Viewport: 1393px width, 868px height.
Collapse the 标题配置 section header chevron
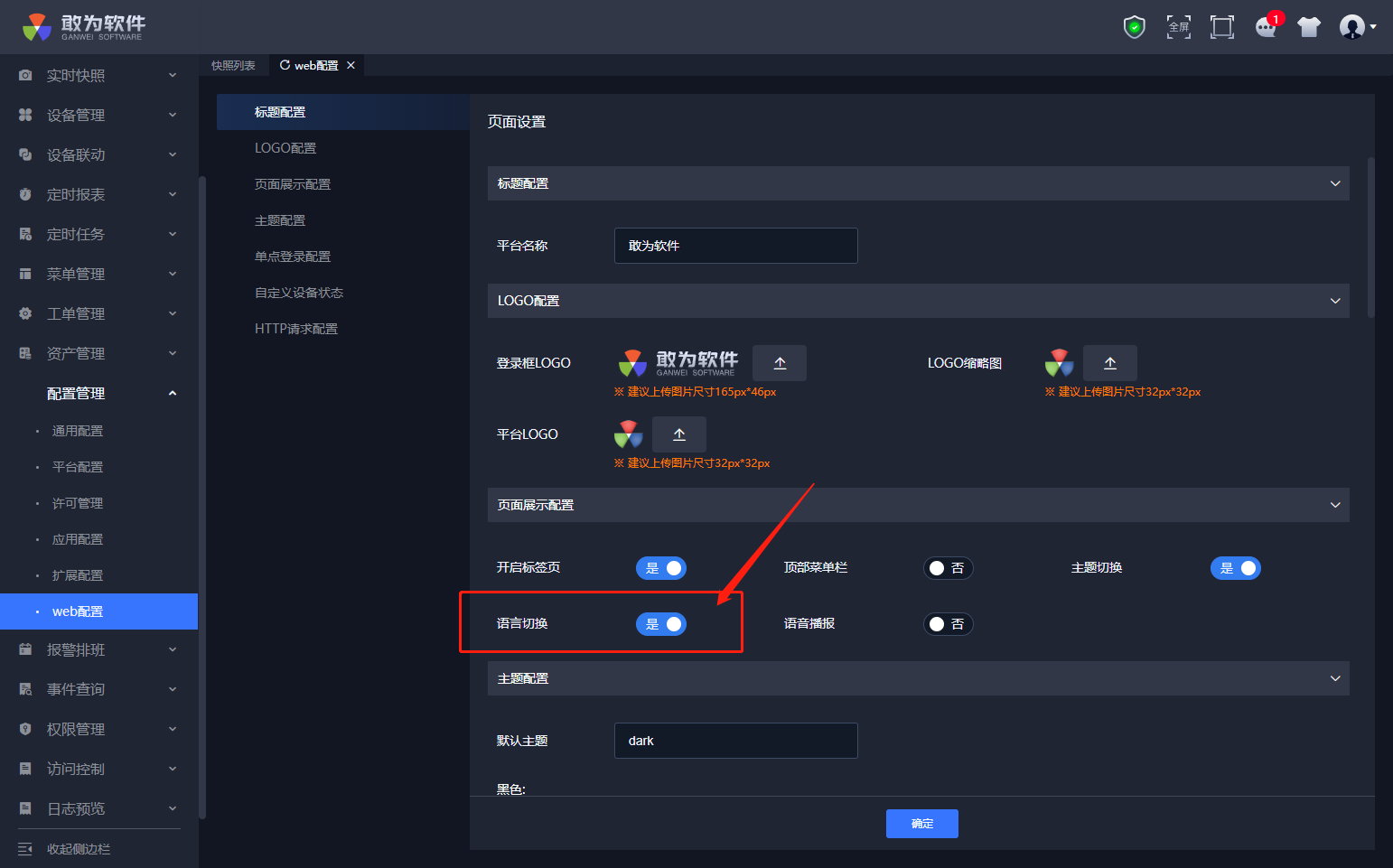(x=1335, y=183)
